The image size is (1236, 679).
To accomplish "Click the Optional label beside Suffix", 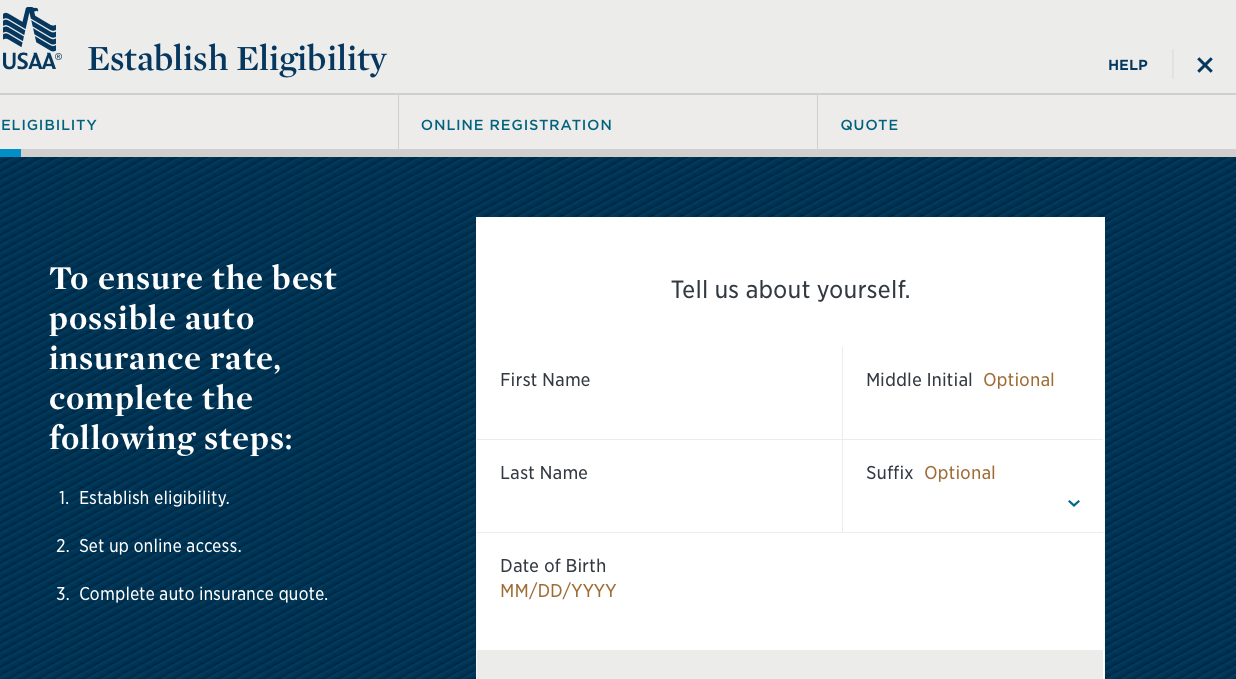I will pos(959,472).
